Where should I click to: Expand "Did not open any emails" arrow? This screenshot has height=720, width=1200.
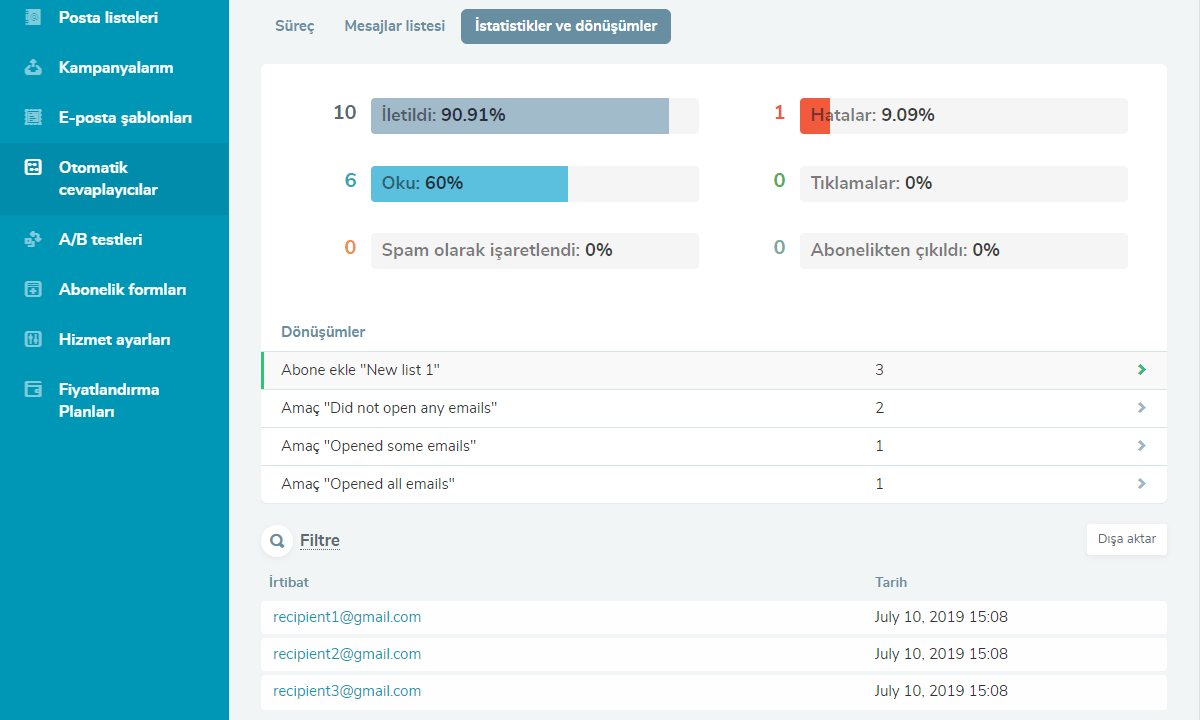tap(1141, 408)
